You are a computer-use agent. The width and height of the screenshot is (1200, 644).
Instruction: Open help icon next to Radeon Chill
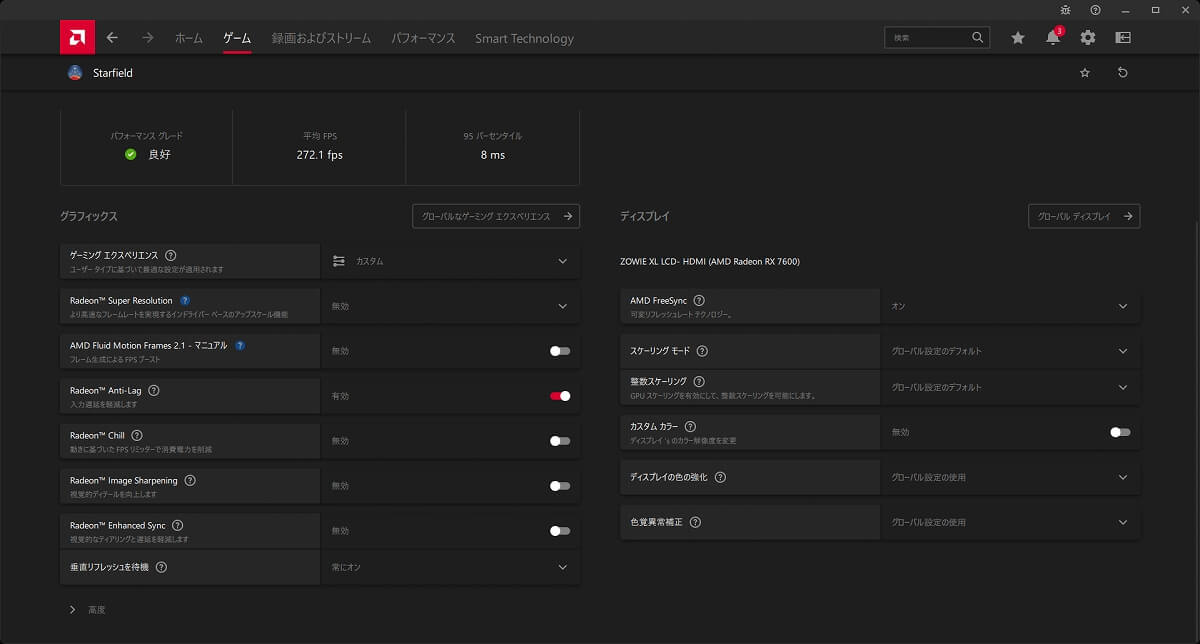[137, 436]
